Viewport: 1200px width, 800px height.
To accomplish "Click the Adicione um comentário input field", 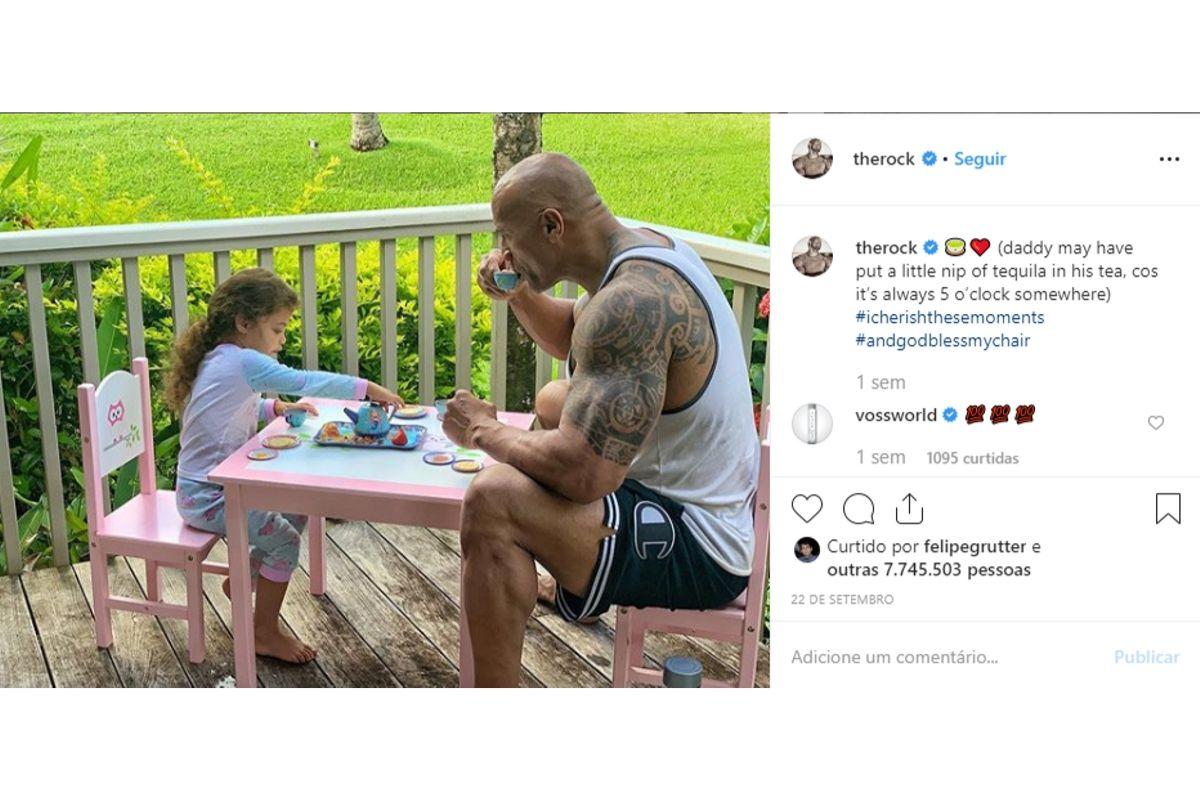I will tap(895, 657).
